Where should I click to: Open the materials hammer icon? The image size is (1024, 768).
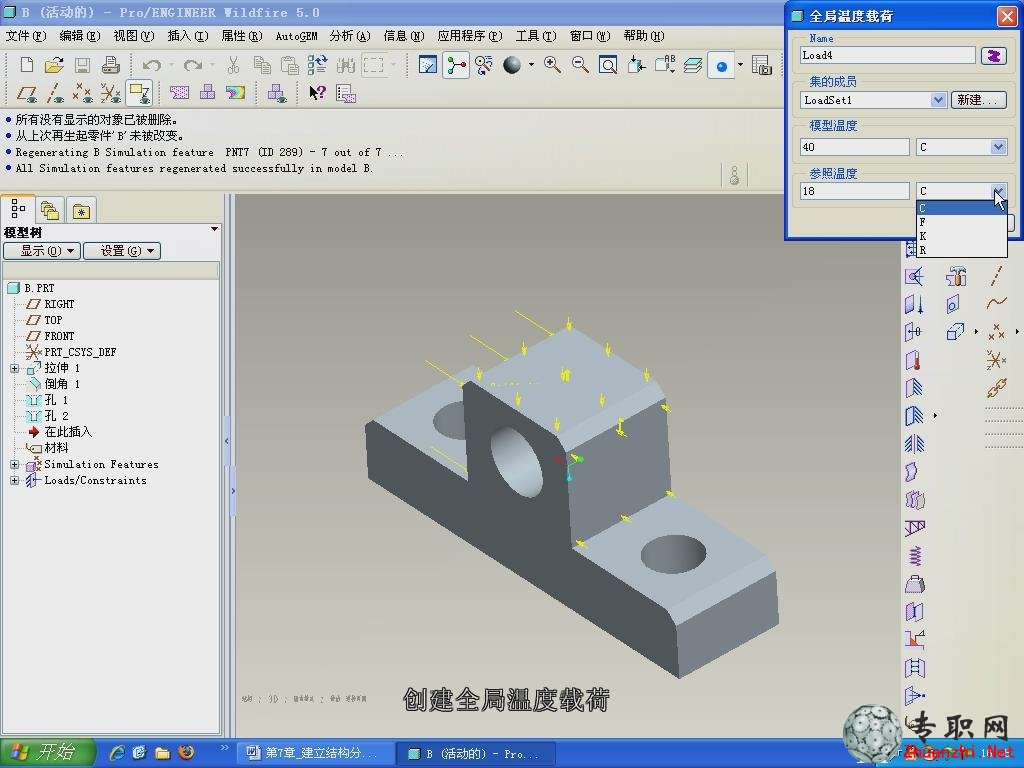[955, 276]
